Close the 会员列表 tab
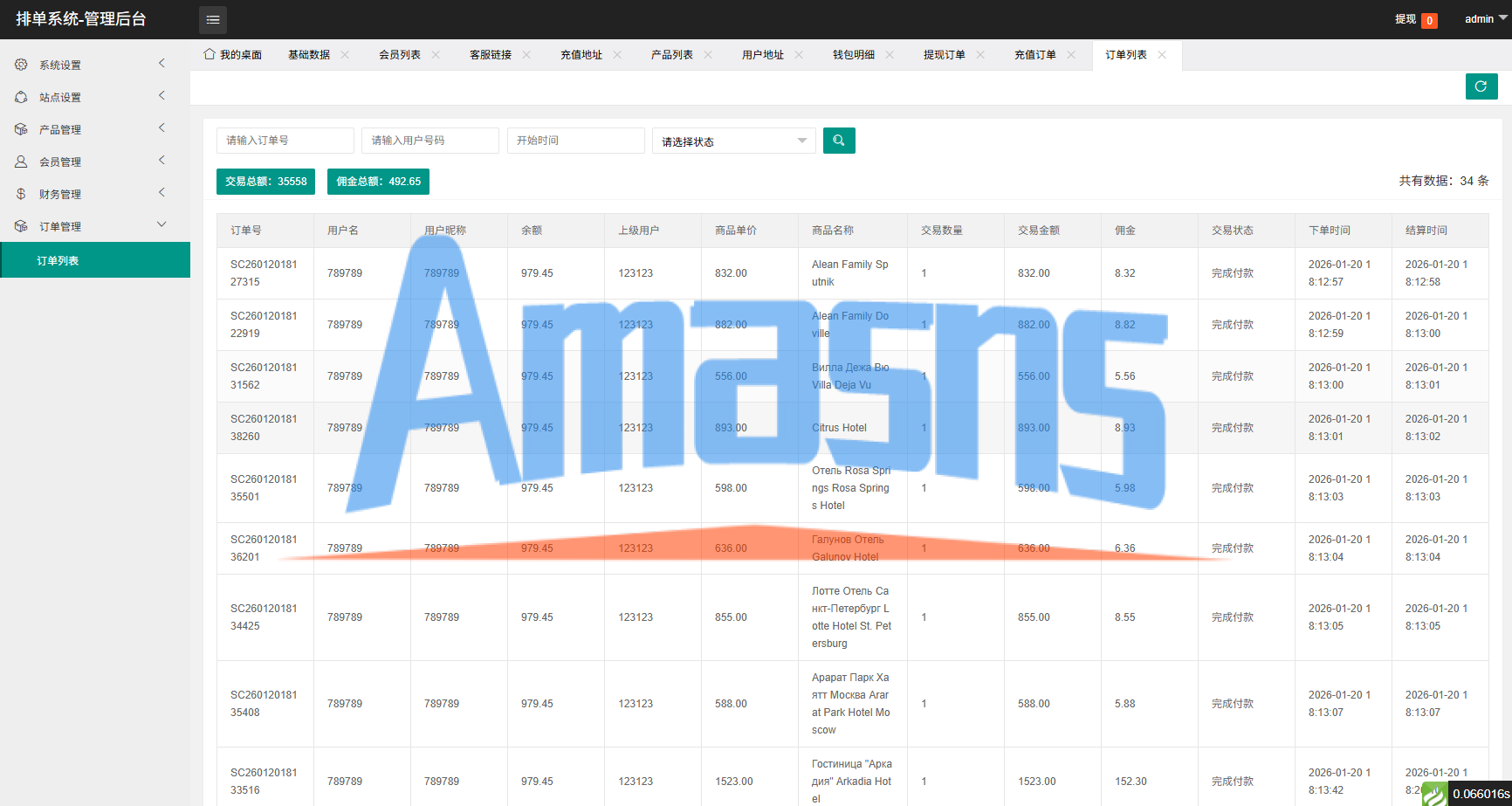 click(x=436, y=54)
